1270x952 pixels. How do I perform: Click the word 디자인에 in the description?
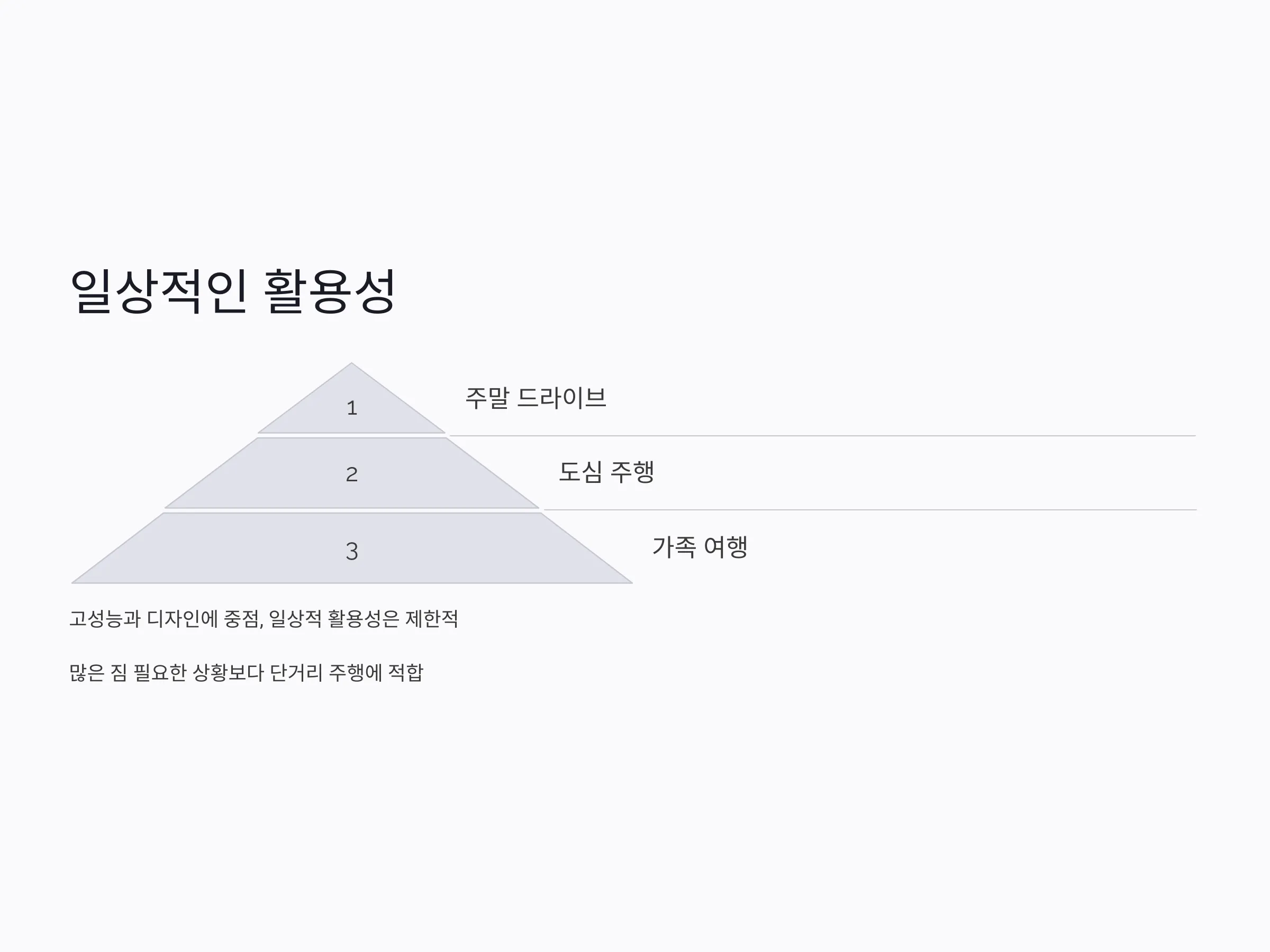(x=182, y=619)
